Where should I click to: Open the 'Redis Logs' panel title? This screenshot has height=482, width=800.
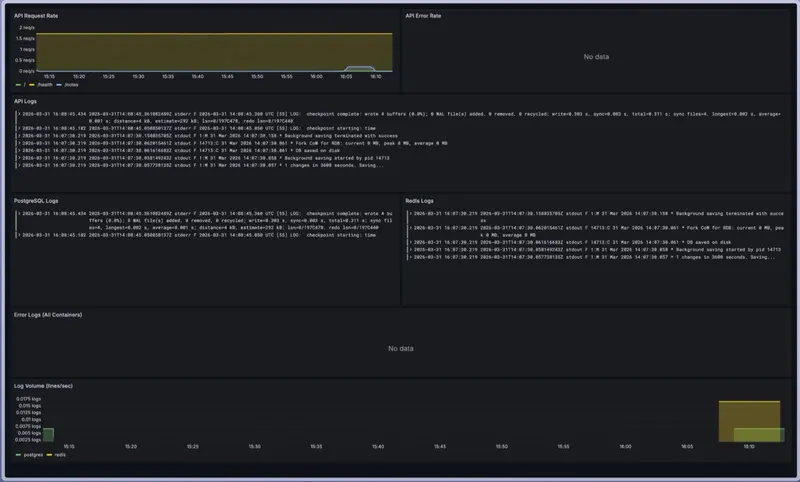(419, 201)
